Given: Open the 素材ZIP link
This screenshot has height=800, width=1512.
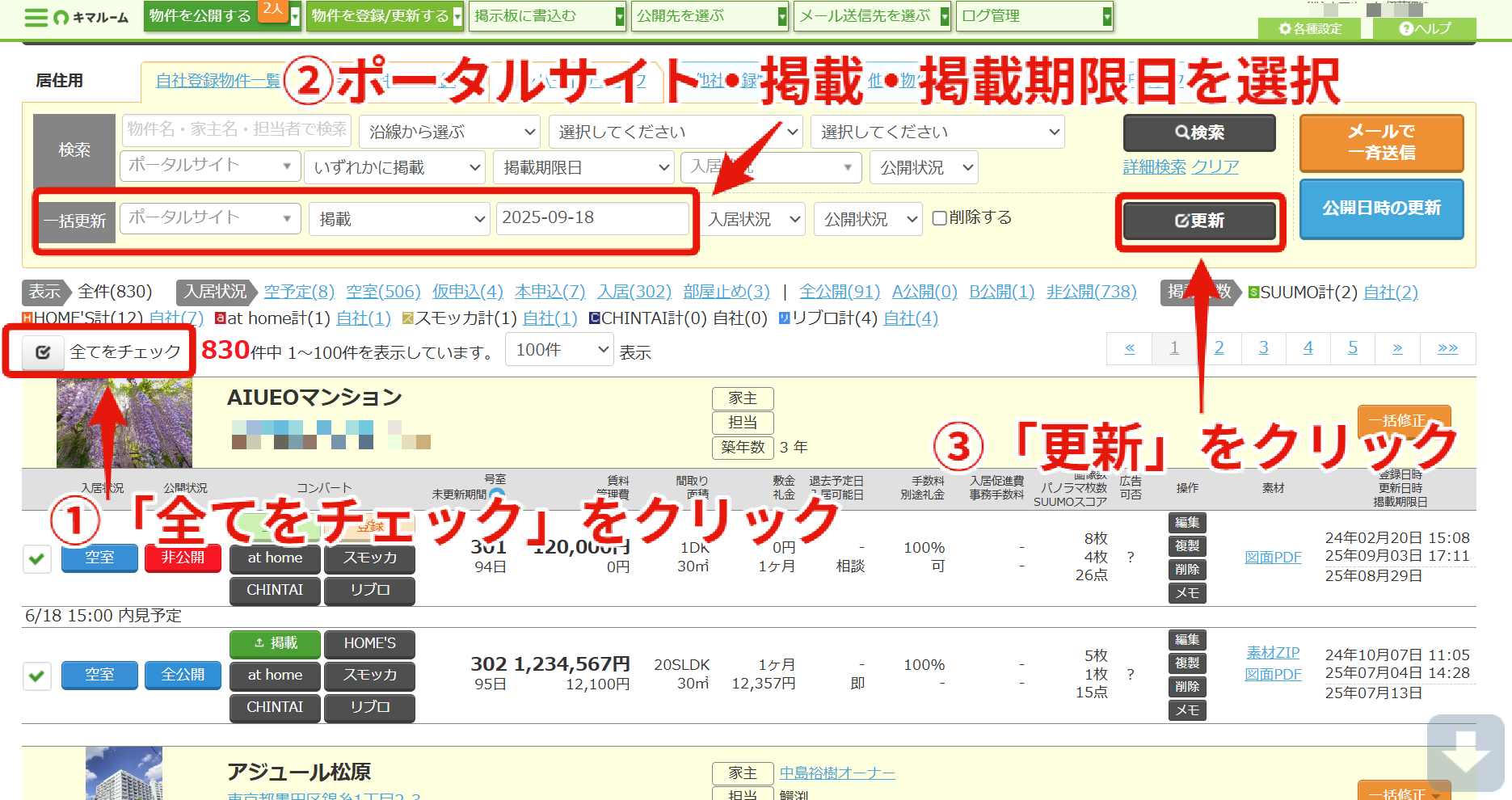Looking at the screenshot, I should [1273, 653].
